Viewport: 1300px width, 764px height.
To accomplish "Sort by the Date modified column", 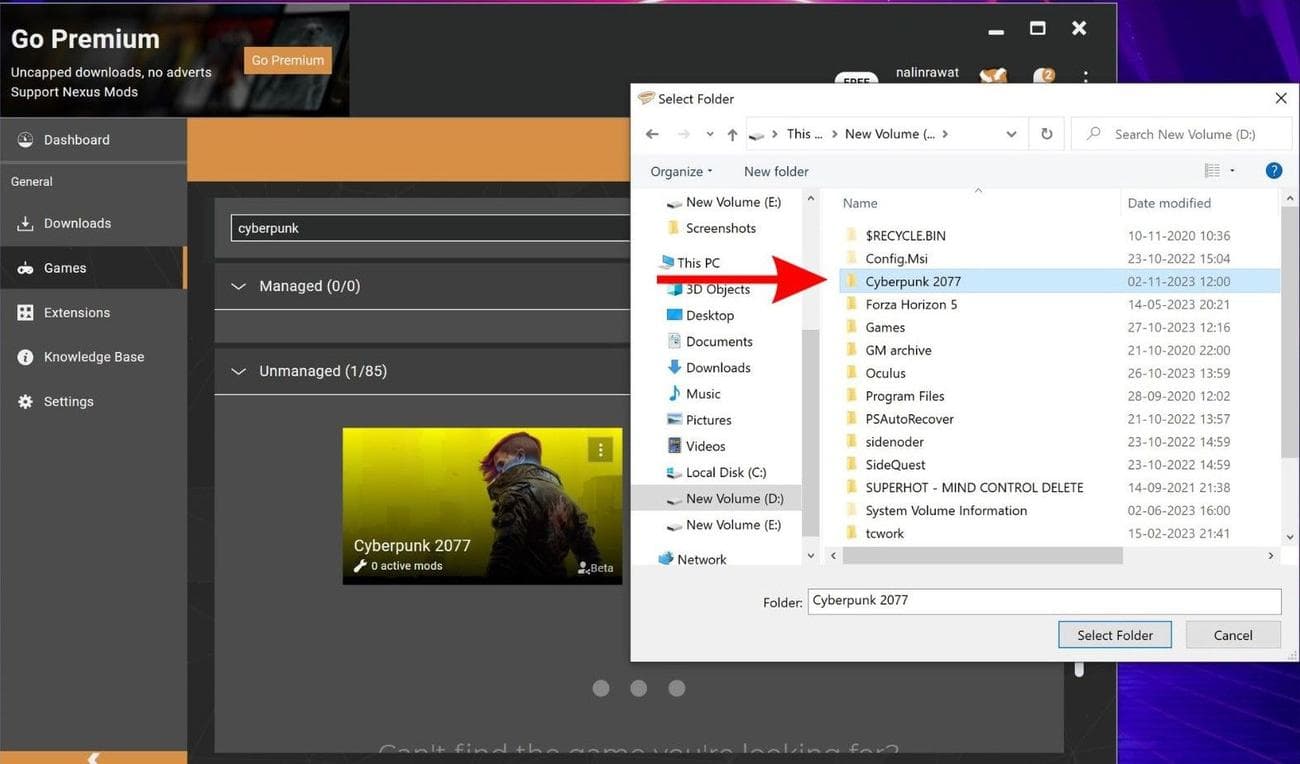I will [1168, 203].
